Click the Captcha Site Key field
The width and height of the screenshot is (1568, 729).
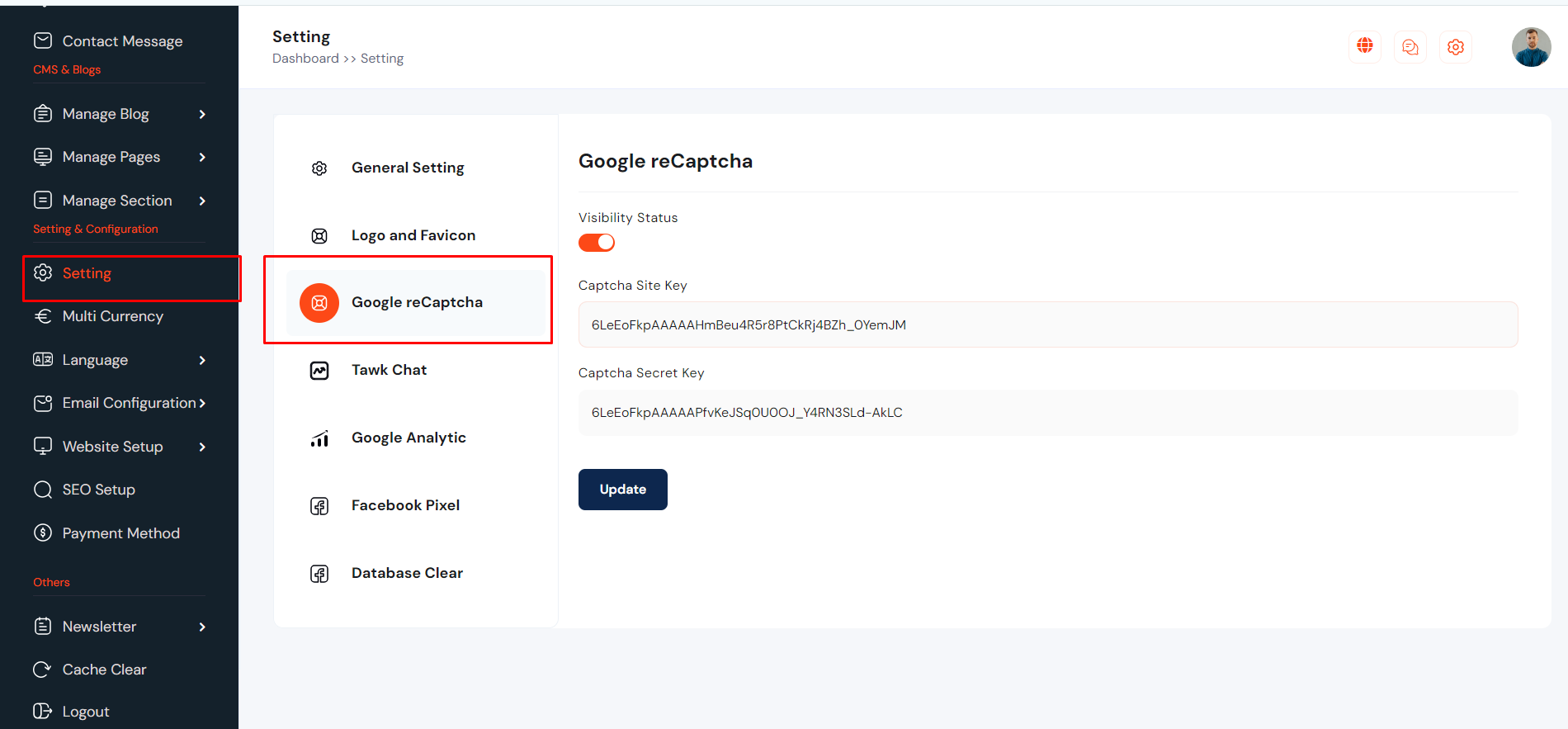(1048, 325)
